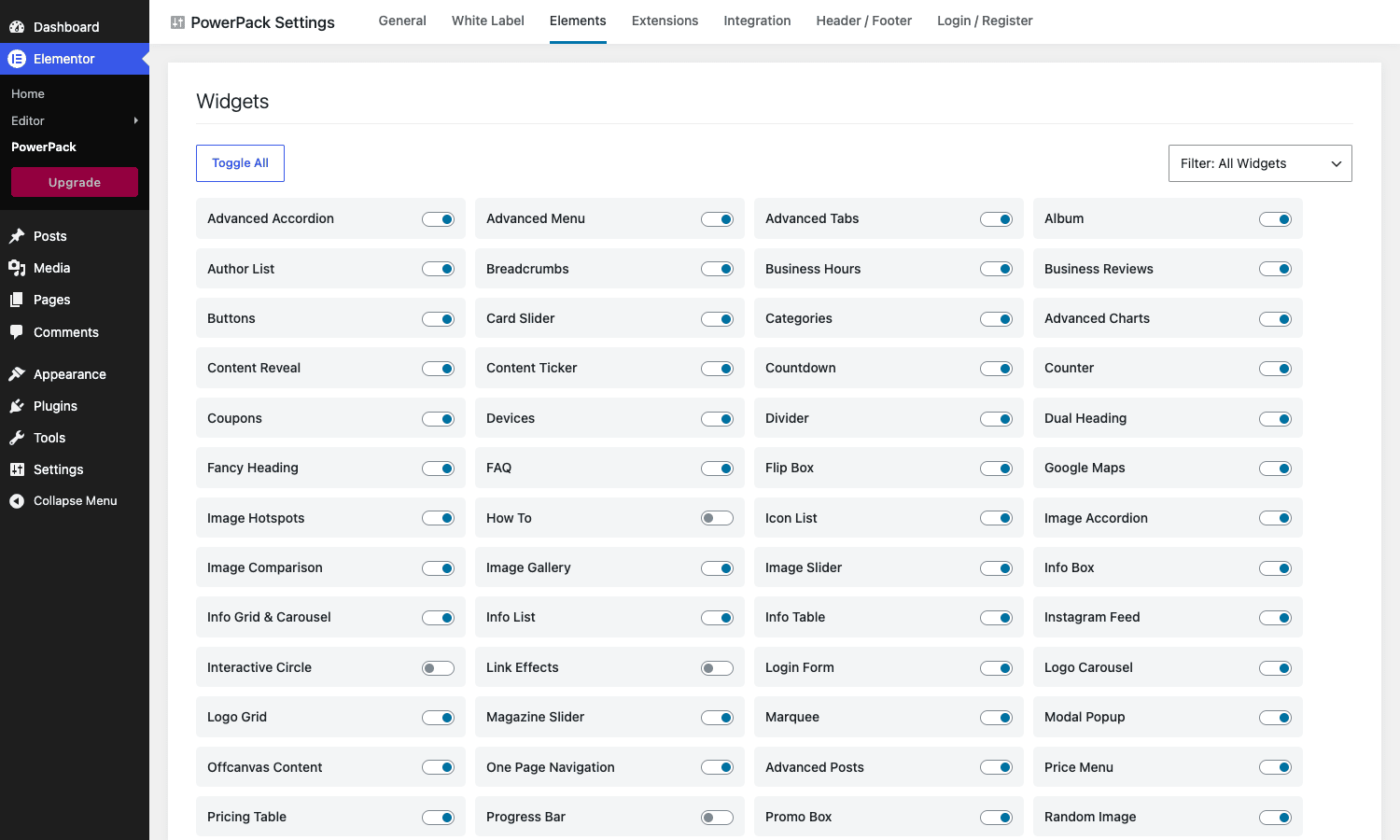Image resolution: width=1400 pixels, height=840 pixels.
Task: Open Posts via the pushpin icon
Action: [x=17, y=236]
